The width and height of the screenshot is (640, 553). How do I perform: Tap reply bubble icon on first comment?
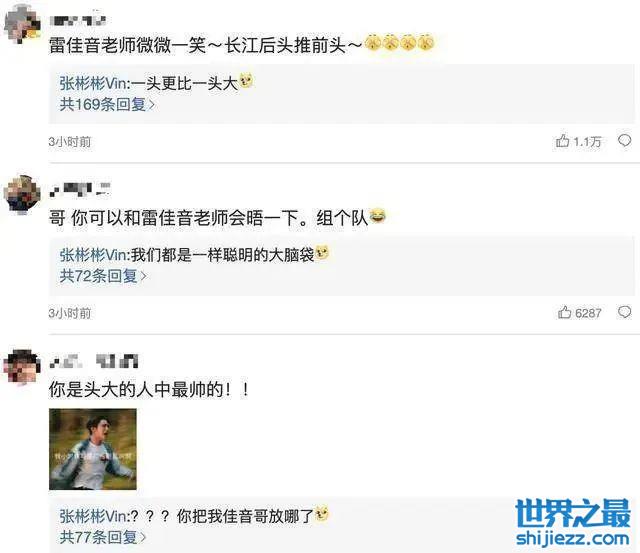pyautogui.click(x=624, y=141)
